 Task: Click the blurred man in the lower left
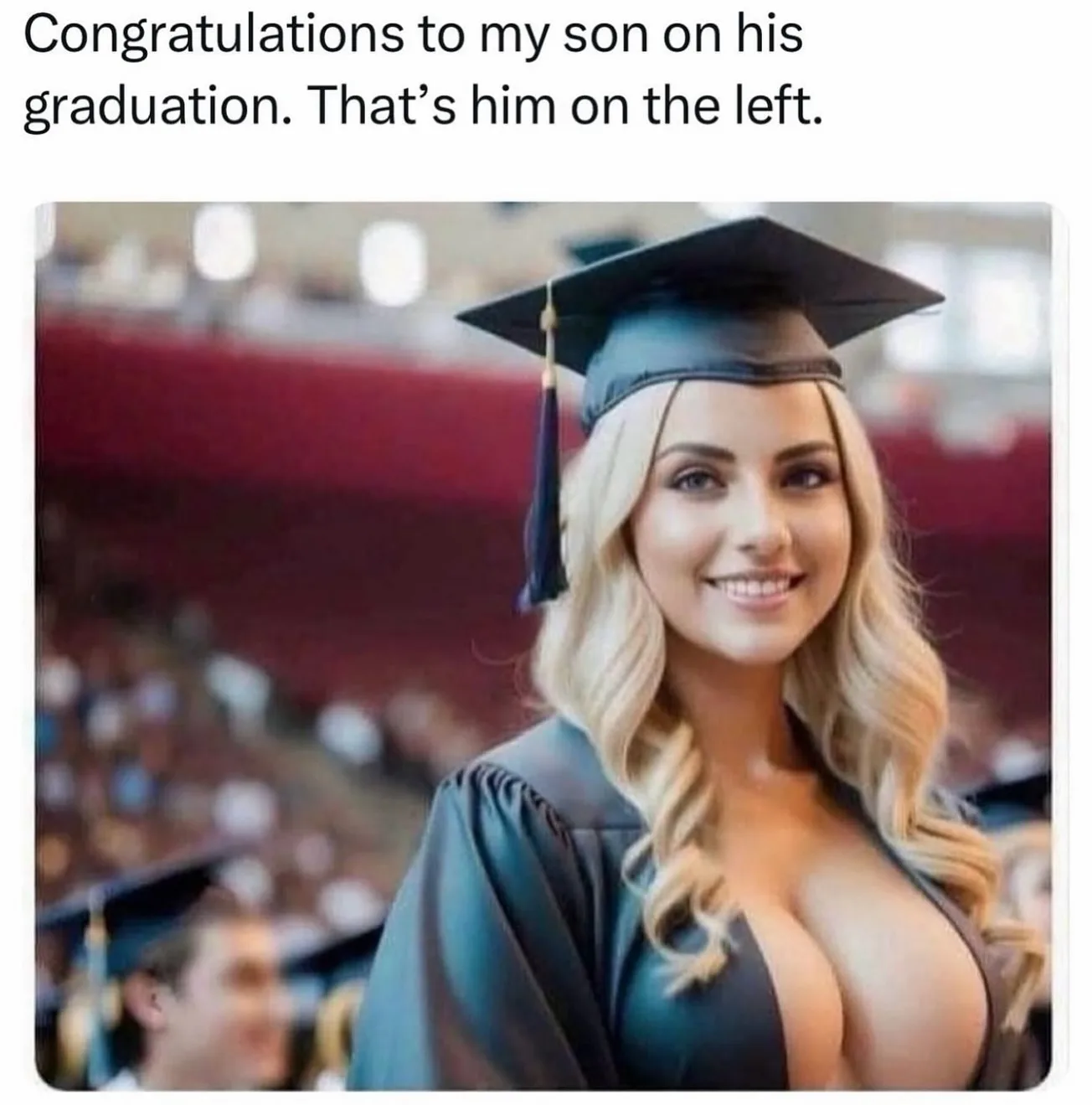tap(226, 989)
